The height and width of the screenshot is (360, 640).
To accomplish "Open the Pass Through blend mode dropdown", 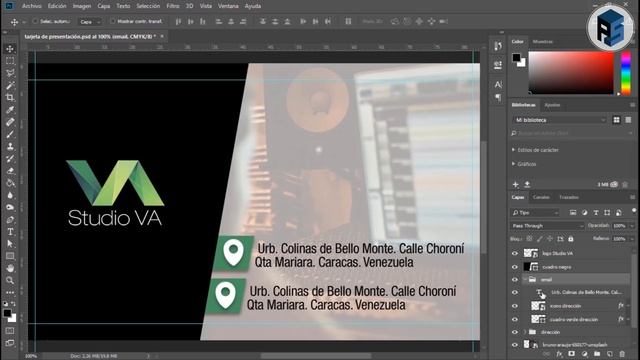I will pyautogui.click(x=547, y=226).
